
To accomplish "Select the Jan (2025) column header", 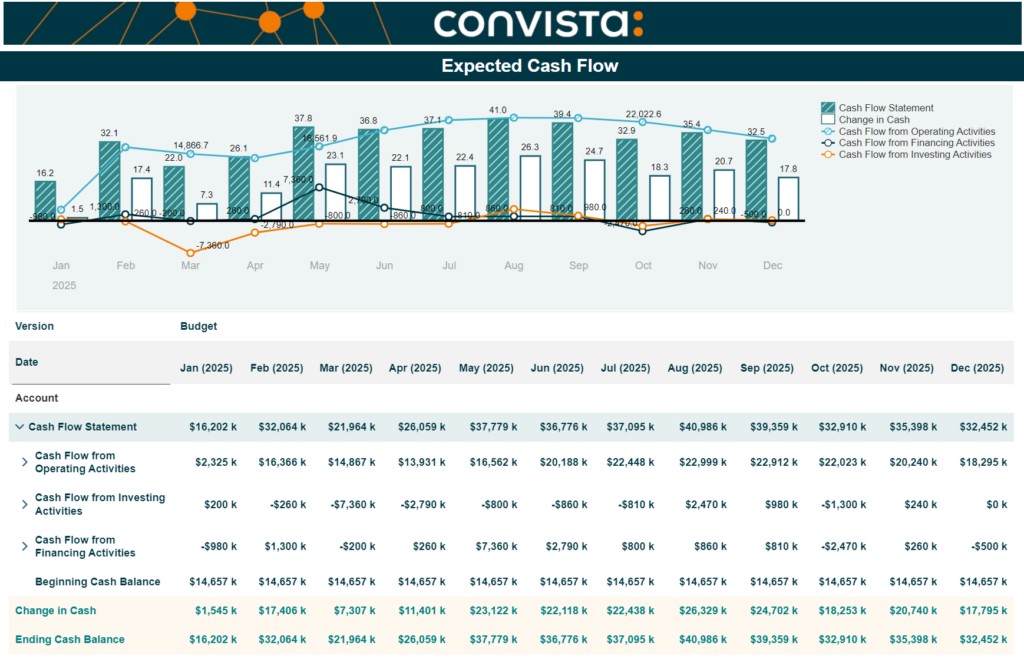I will [206, 368].
